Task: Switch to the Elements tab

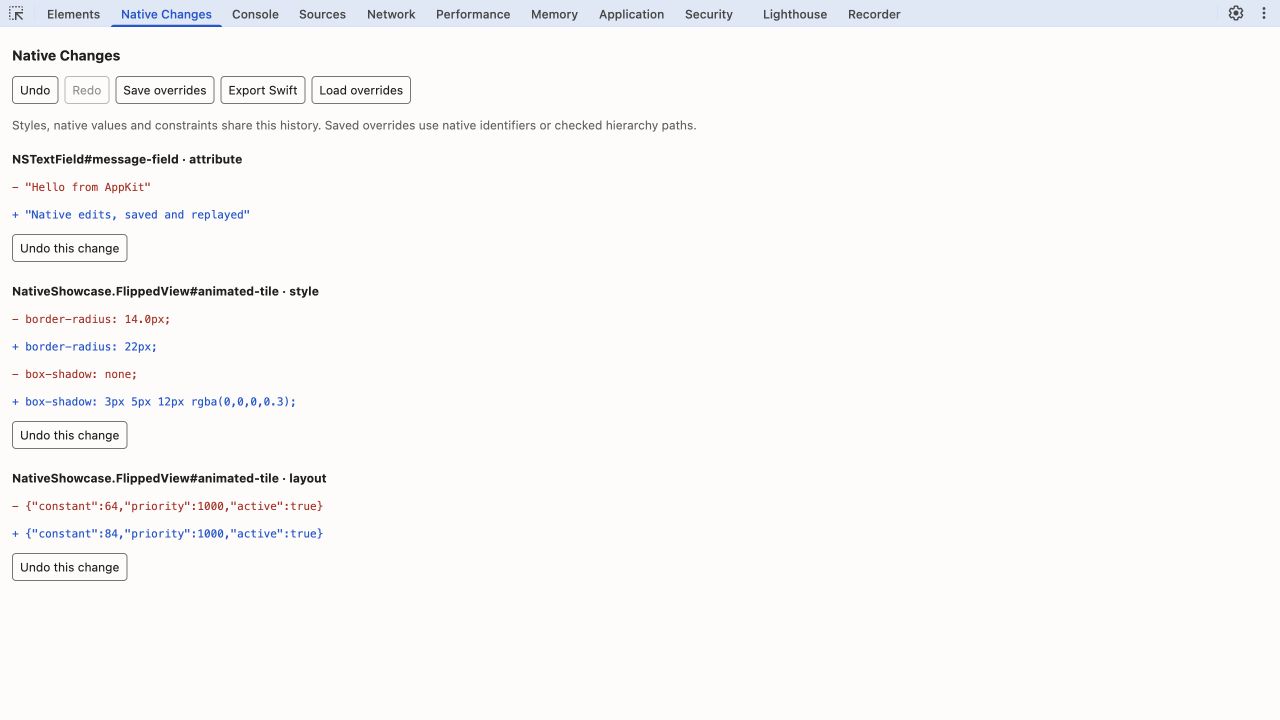Action: (x=73, y=14)
